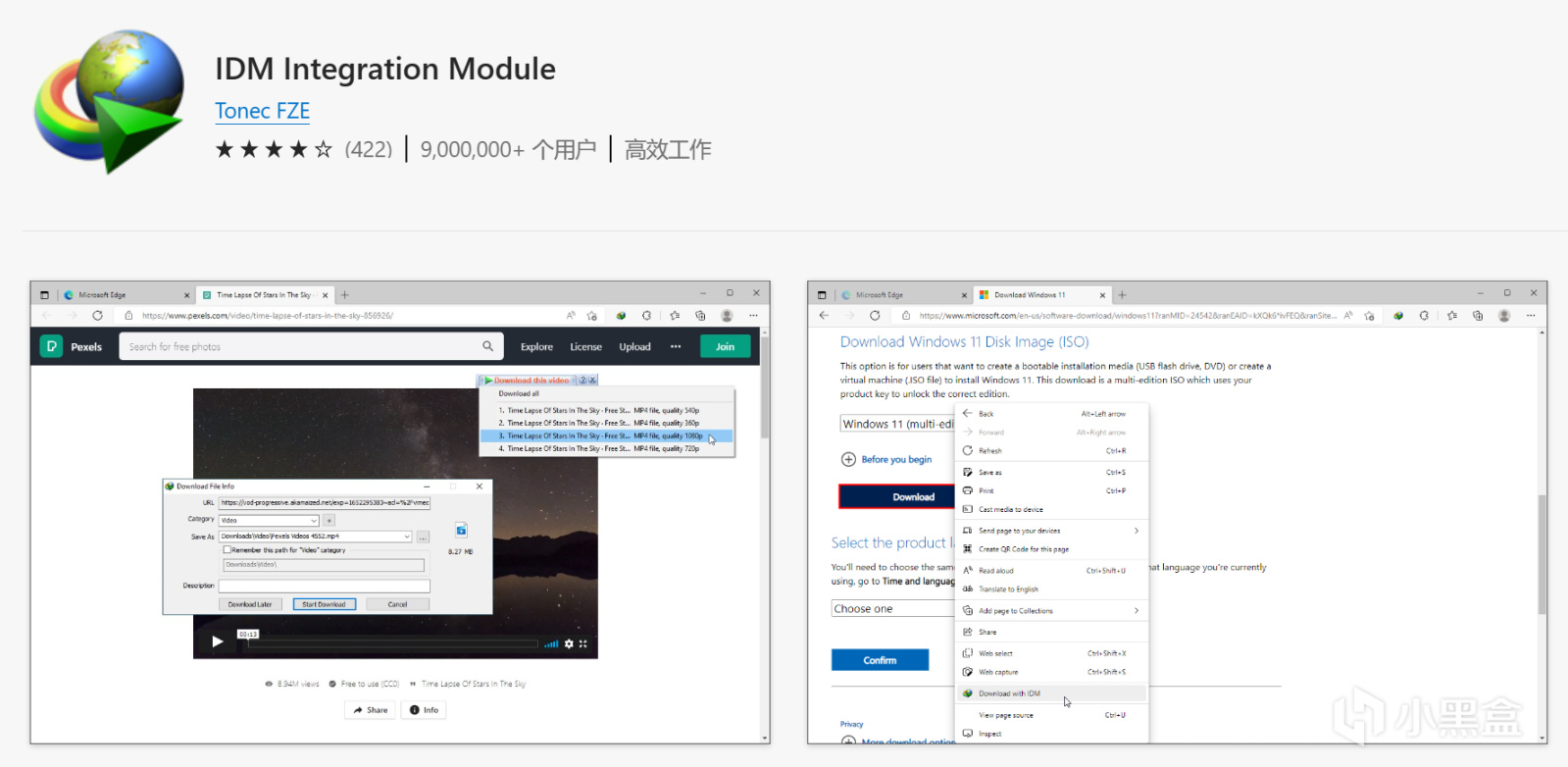This screenshot has width=1568, height=767.
Task: Click the help icon on the Download this video panel
Action: (x=582, y=380)
